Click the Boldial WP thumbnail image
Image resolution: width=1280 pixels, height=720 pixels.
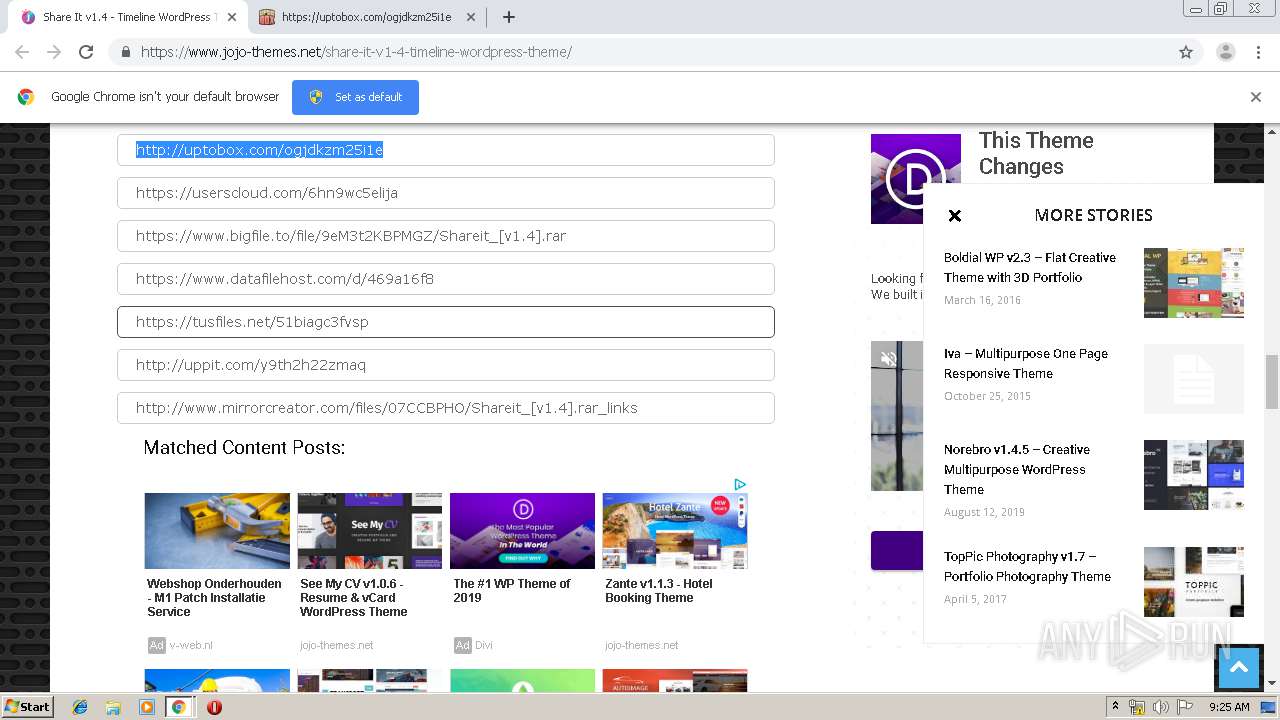pyautogui.click(x=1194, y=283)
